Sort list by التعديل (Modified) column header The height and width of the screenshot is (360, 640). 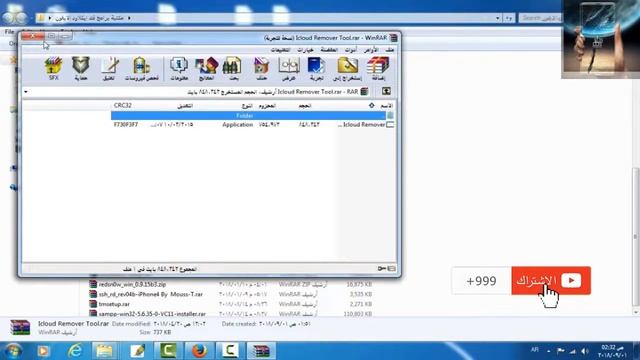tap(184, 106)
